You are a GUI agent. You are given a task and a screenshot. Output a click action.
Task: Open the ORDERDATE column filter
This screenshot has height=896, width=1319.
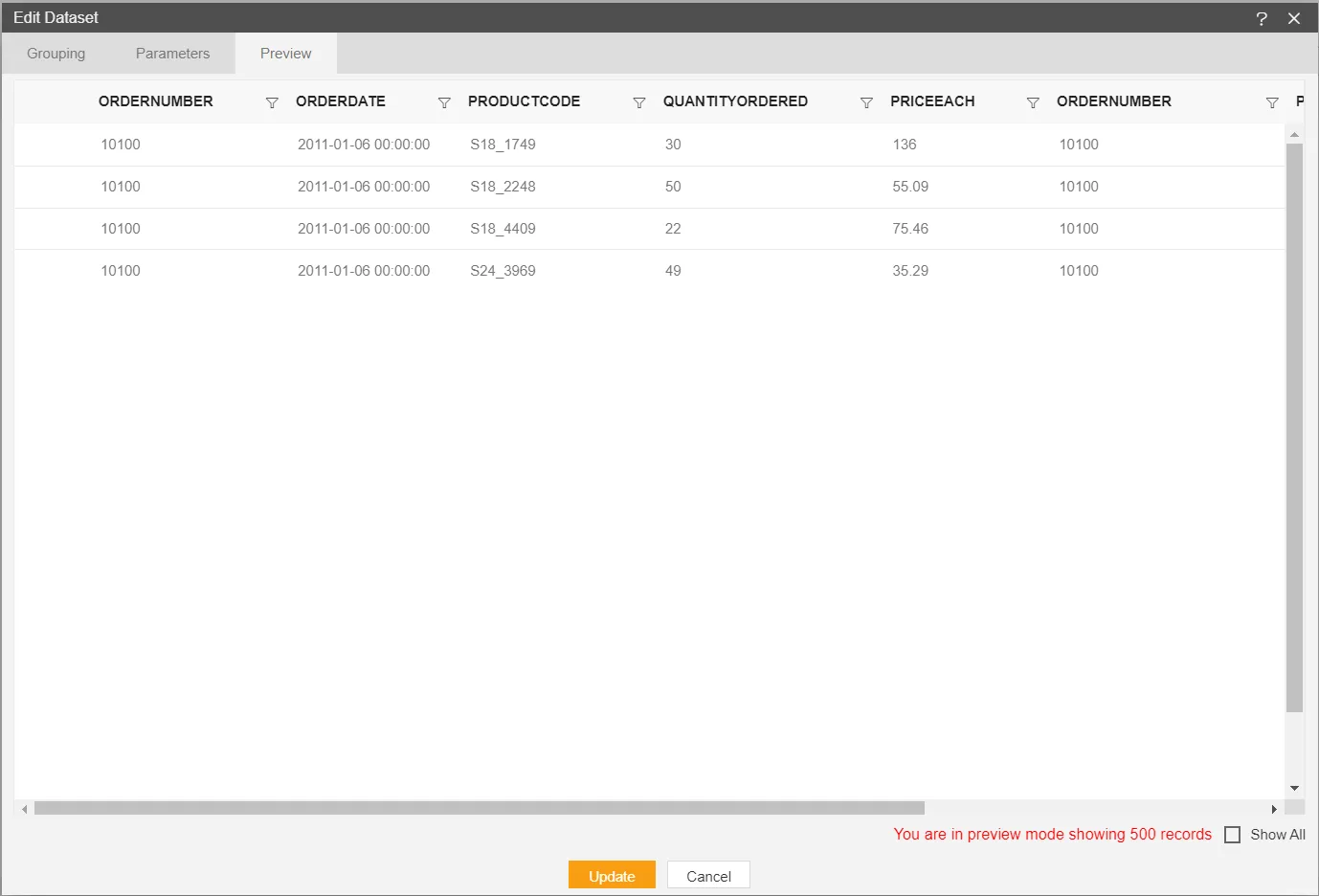click(x=444, y=102)
